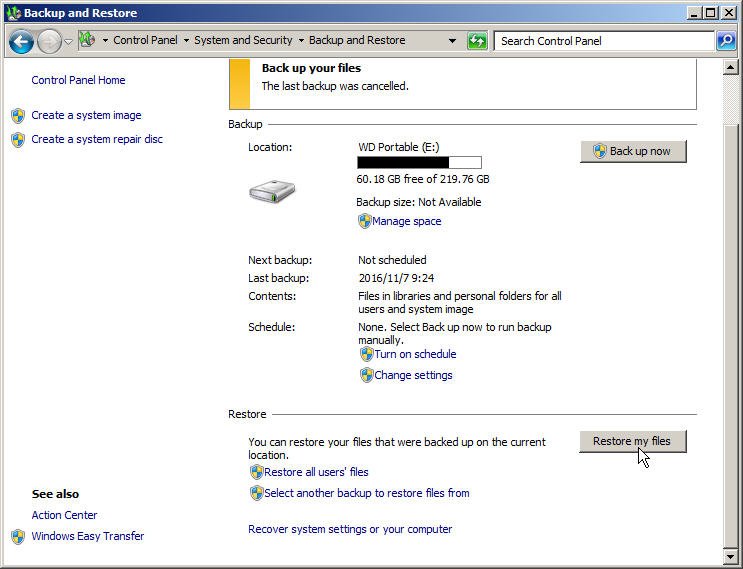Open the Change settings link
743x569 pixels.
point(413,375)
